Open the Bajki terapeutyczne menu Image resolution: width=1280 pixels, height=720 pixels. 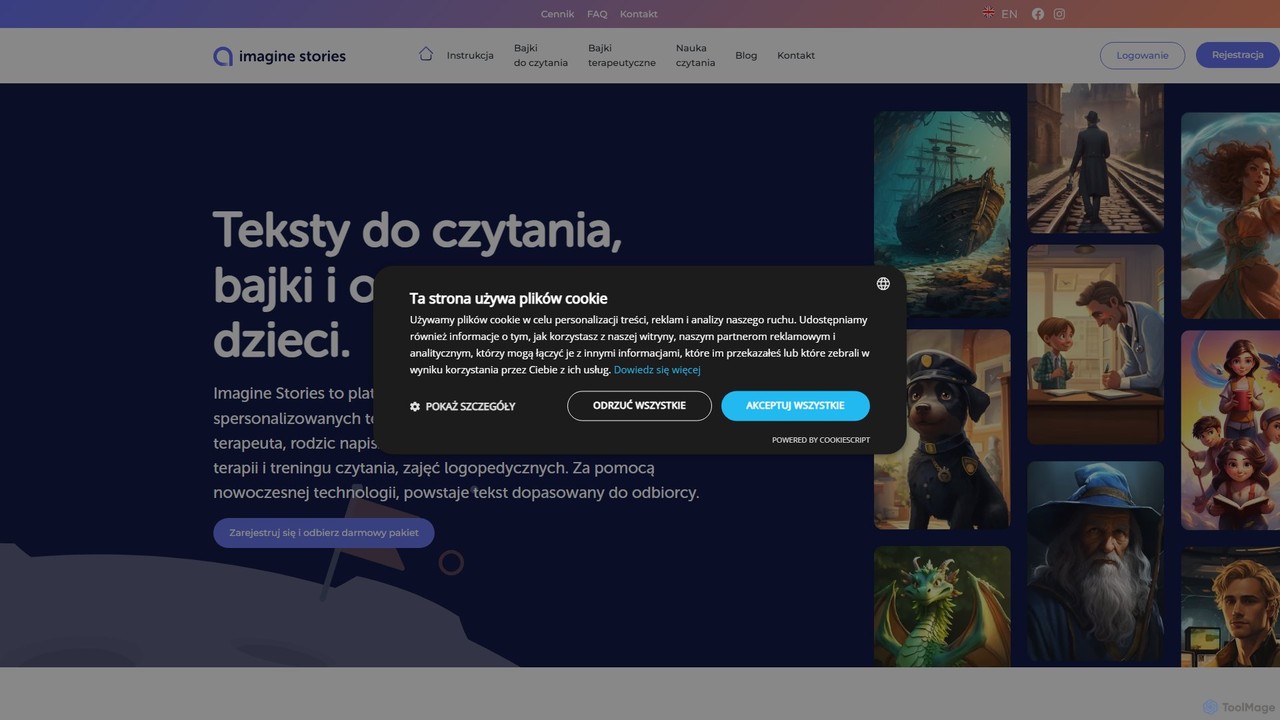point(622,55)
